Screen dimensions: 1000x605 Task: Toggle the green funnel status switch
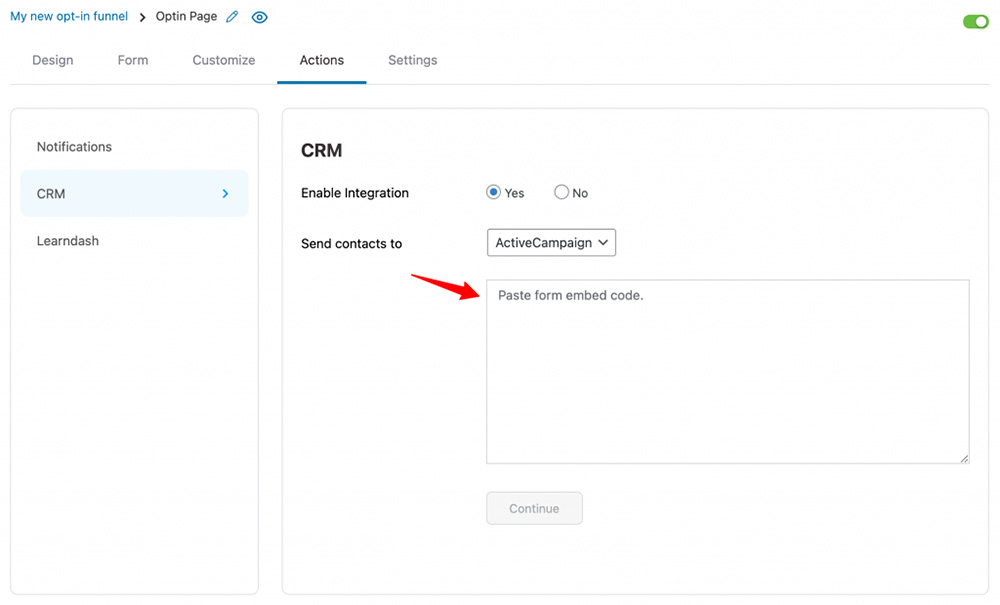pos(975,22)
